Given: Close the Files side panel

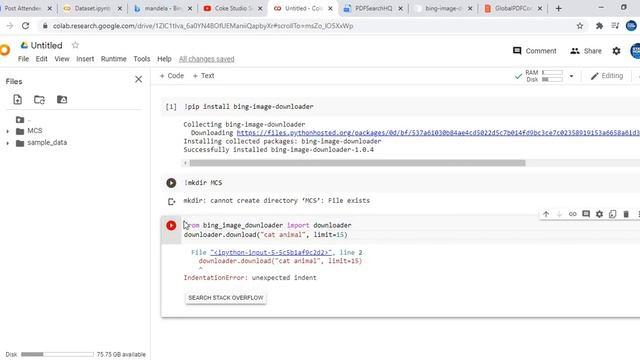Looking at the screenshot, I should pos(138,79).
